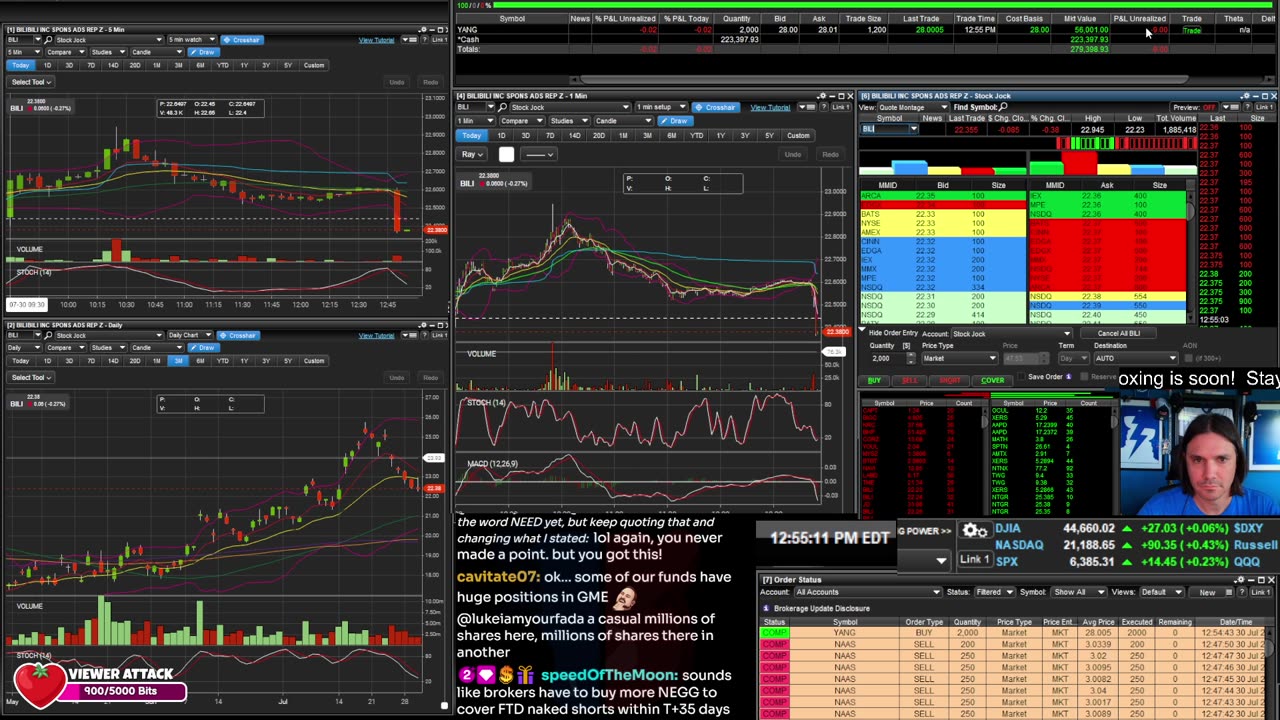This screenshot has height=720, width=1280.
Task: Select 1D tab in 1 Min chart
Action: click(x=501, y=135)
